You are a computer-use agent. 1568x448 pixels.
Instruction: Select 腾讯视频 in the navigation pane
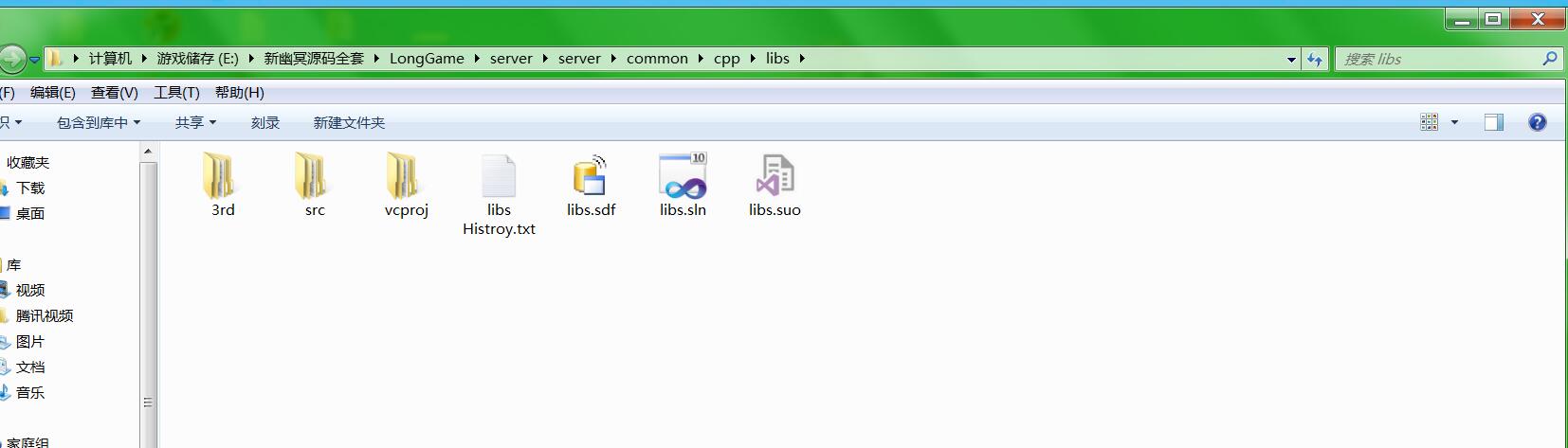[44, 315]
